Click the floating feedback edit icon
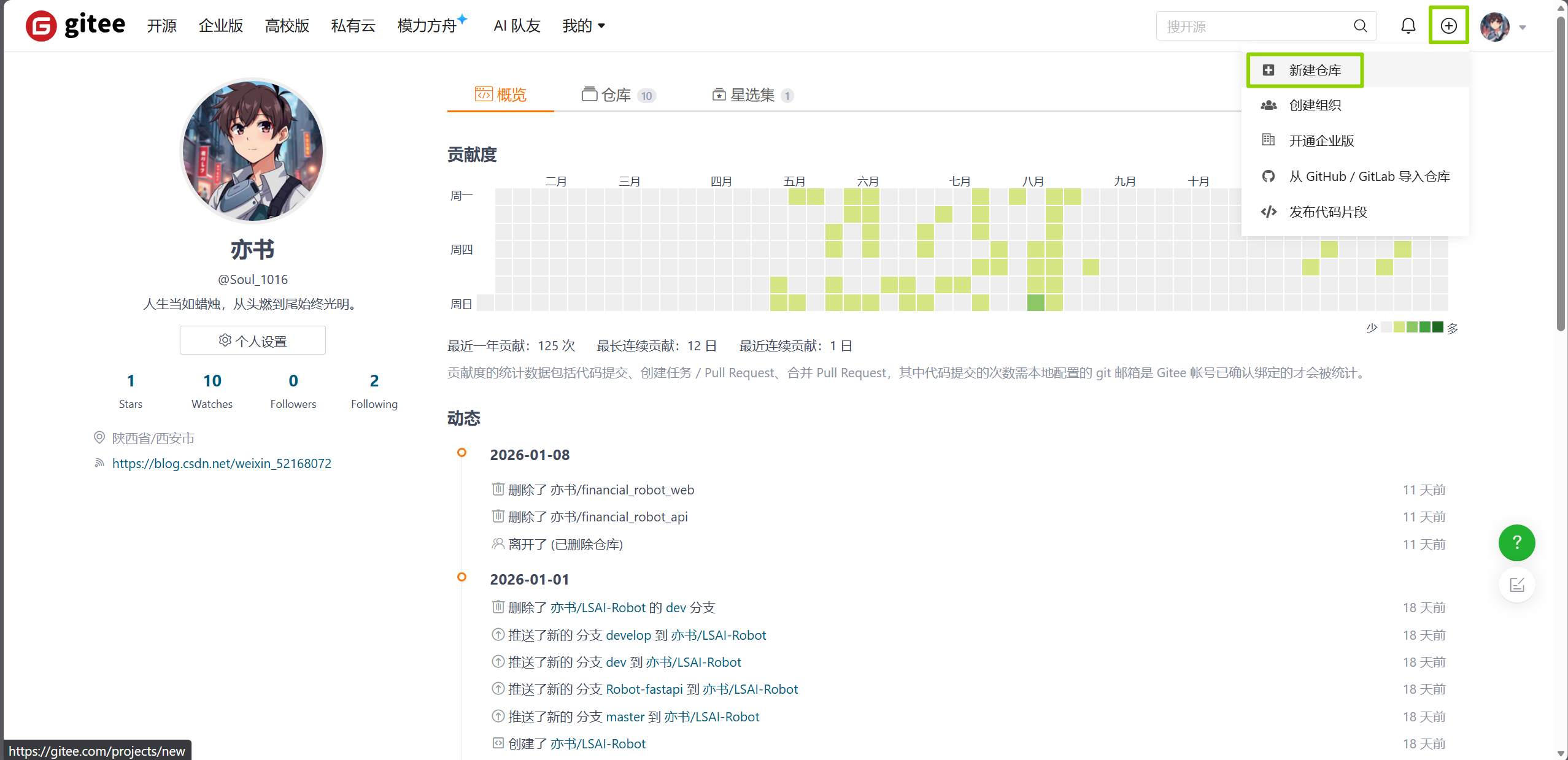The width and height of the screenshot is (1568, 760). [1516, 585]
